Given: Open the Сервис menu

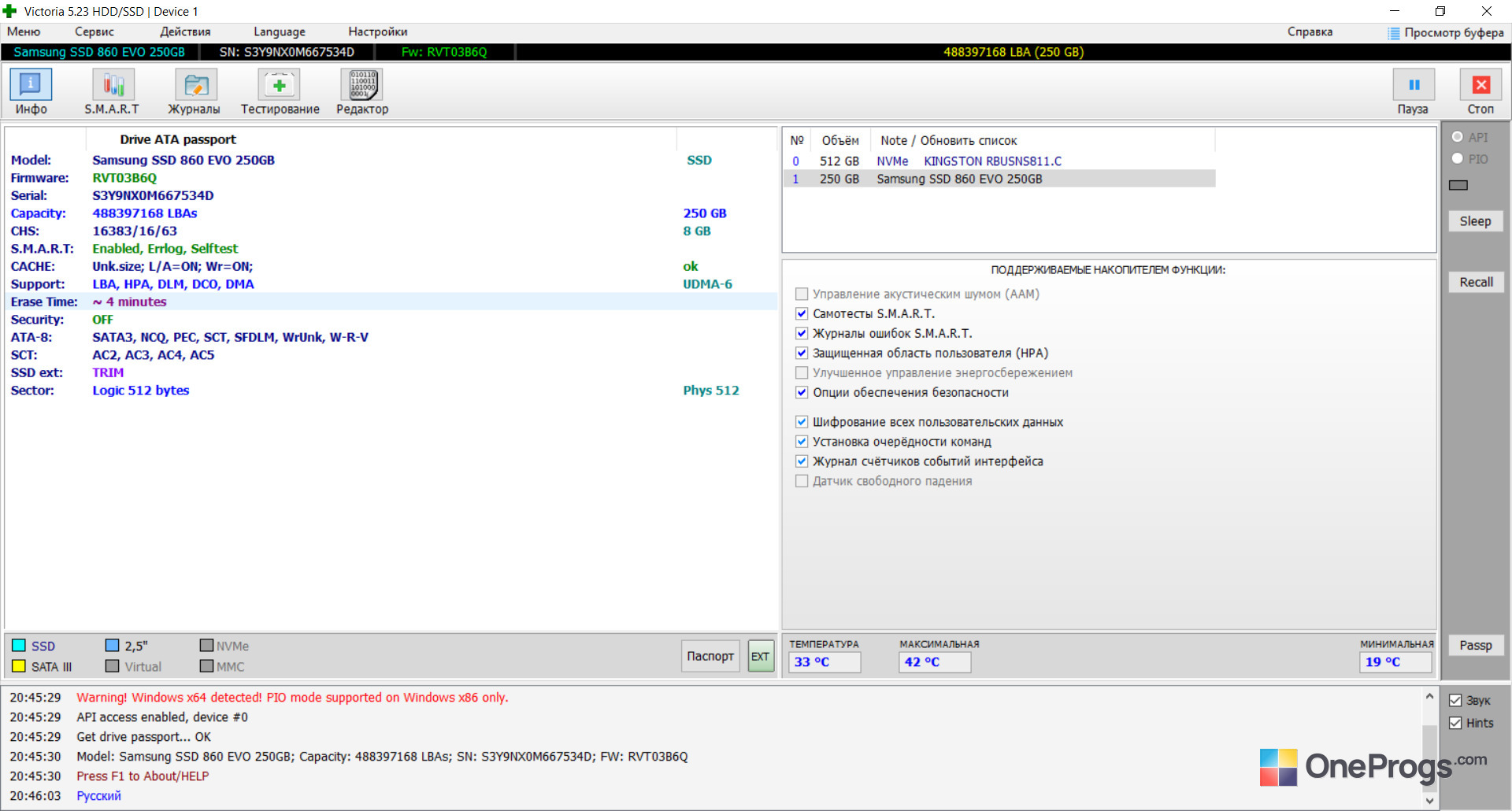Looking at the screenshot, I should [94, 31].
